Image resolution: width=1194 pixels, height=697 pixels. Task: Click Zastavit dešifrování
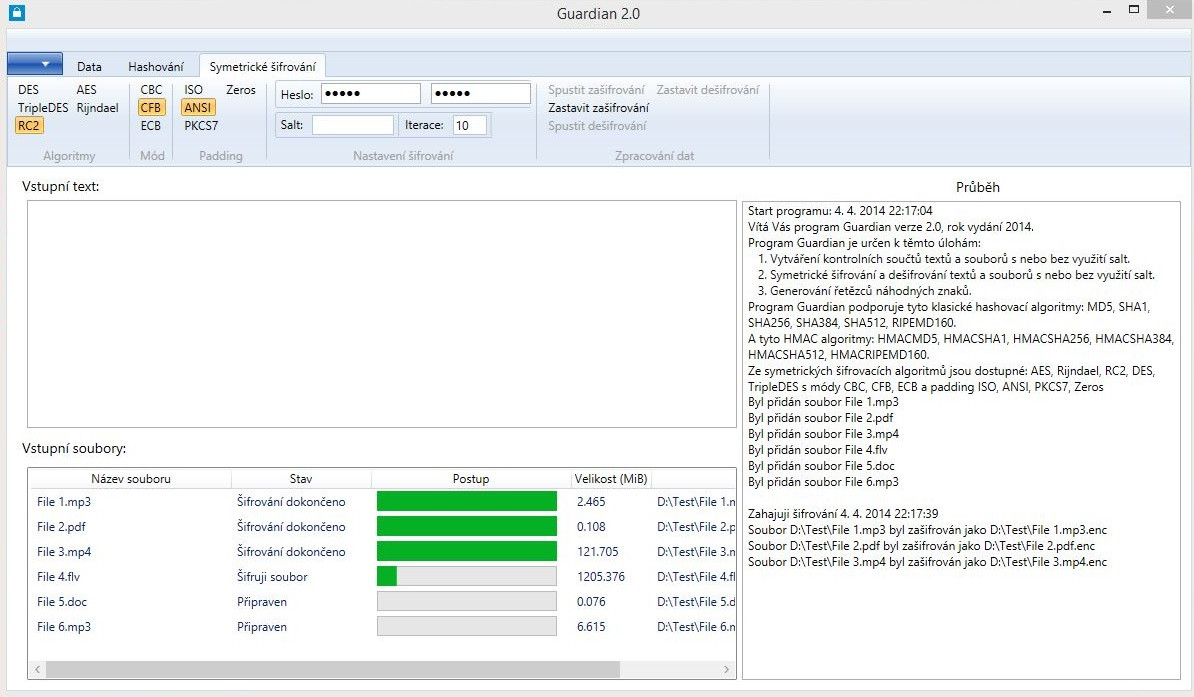point(707,90)
